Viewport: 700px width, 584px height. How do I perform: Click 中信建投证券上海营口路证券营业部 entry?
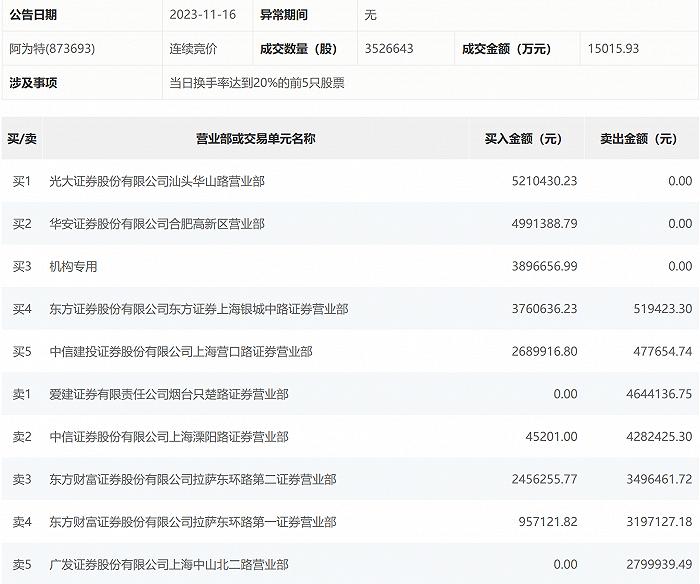coord(181,351)
